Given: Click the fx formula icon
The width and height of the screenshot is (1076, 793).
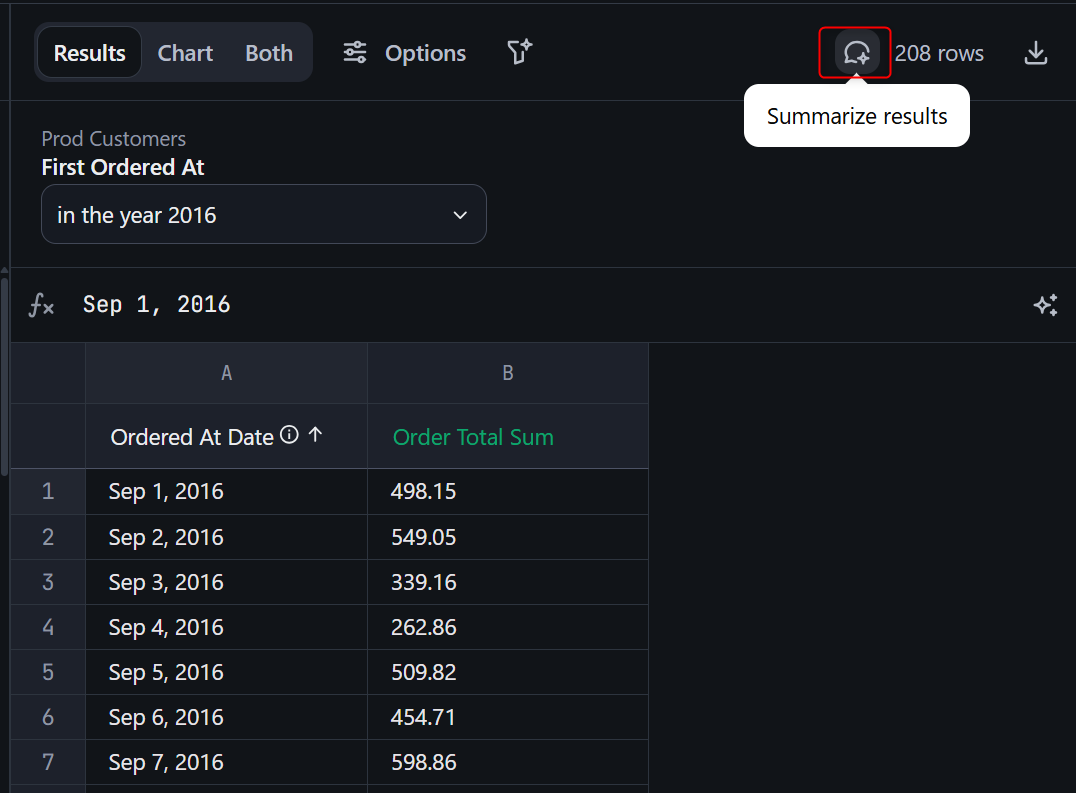Looking at the screenshot, I should 41,305.
